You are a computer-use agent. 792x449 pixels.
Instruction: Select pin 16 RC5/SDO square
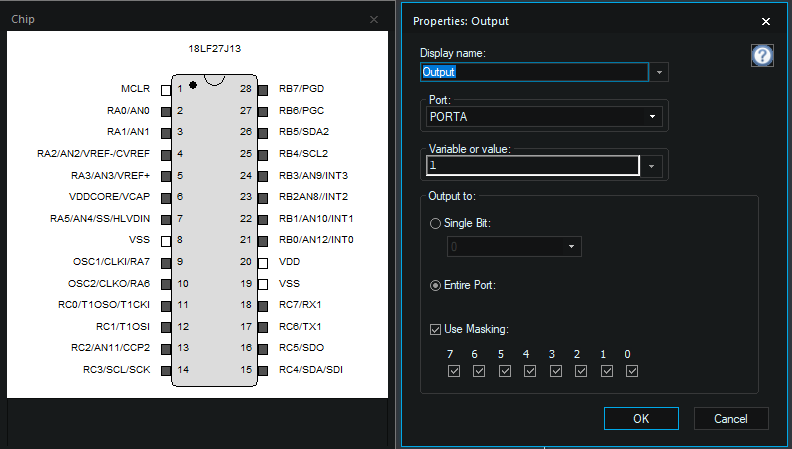[263, 349]
